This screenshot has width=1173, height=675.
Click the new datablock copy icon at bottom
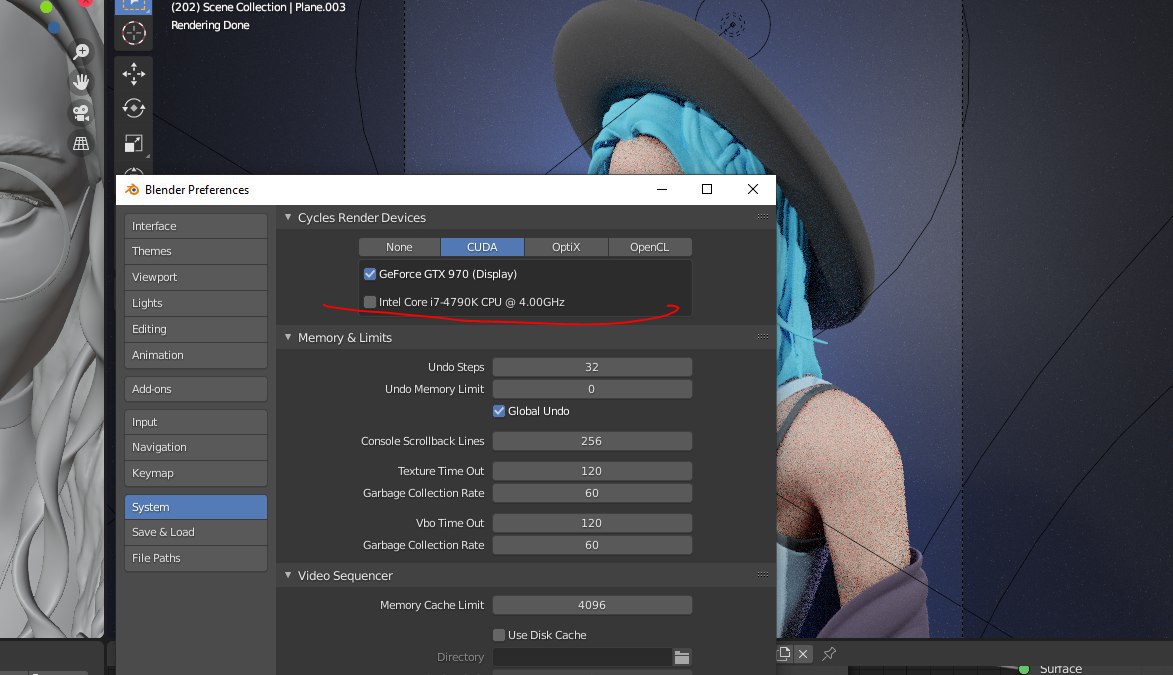pos(784,653)
